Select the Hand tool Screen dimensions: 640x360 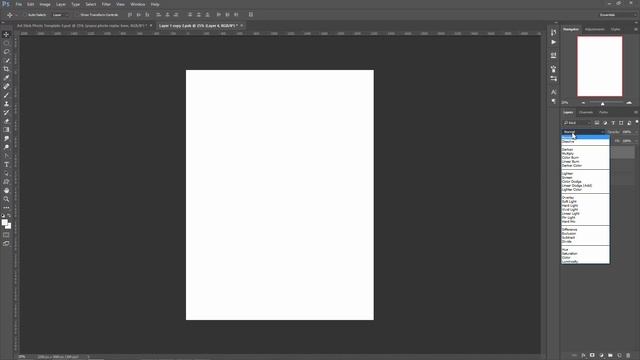pyautogui.click(x=6, y=190)
